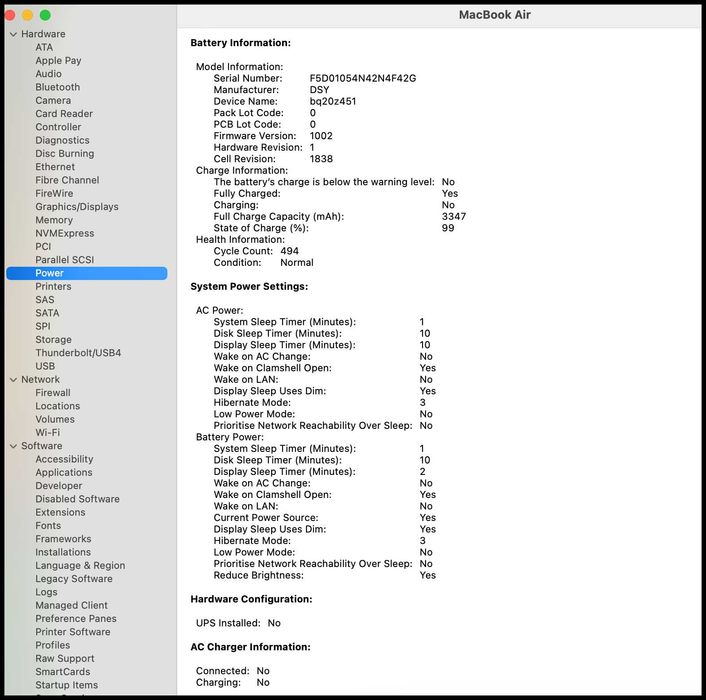Viewport: 706px width, 700px height.
Task: Collapse the Network section chevron
Action: pos(13,380)
